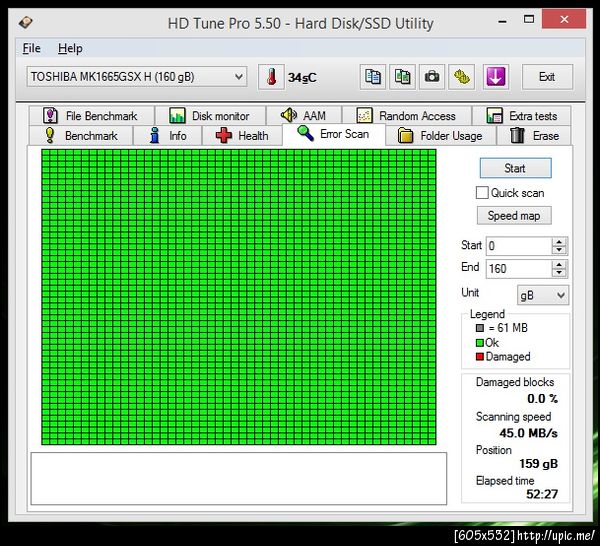
Task: Decrease the Start value with down arrow
Action: pyautogui.click(x=559, y=250)
